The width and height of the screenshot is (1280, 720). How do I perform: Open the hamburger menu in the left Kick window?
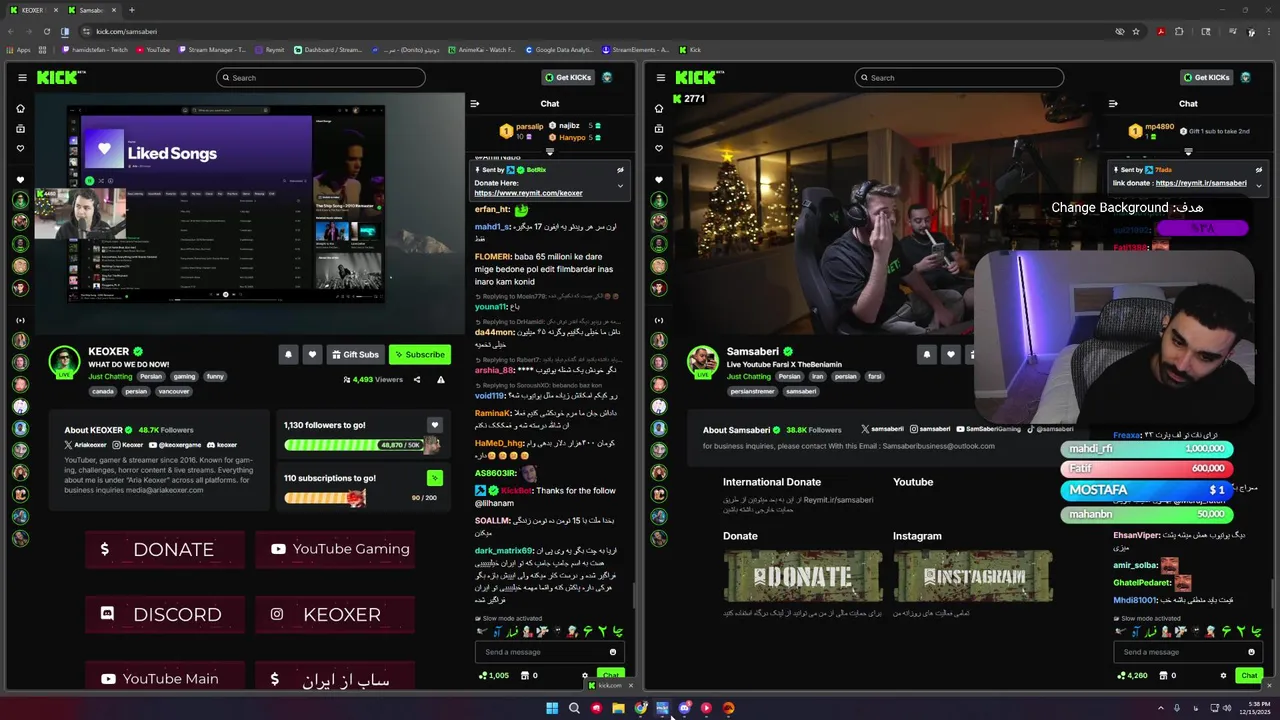22,78
